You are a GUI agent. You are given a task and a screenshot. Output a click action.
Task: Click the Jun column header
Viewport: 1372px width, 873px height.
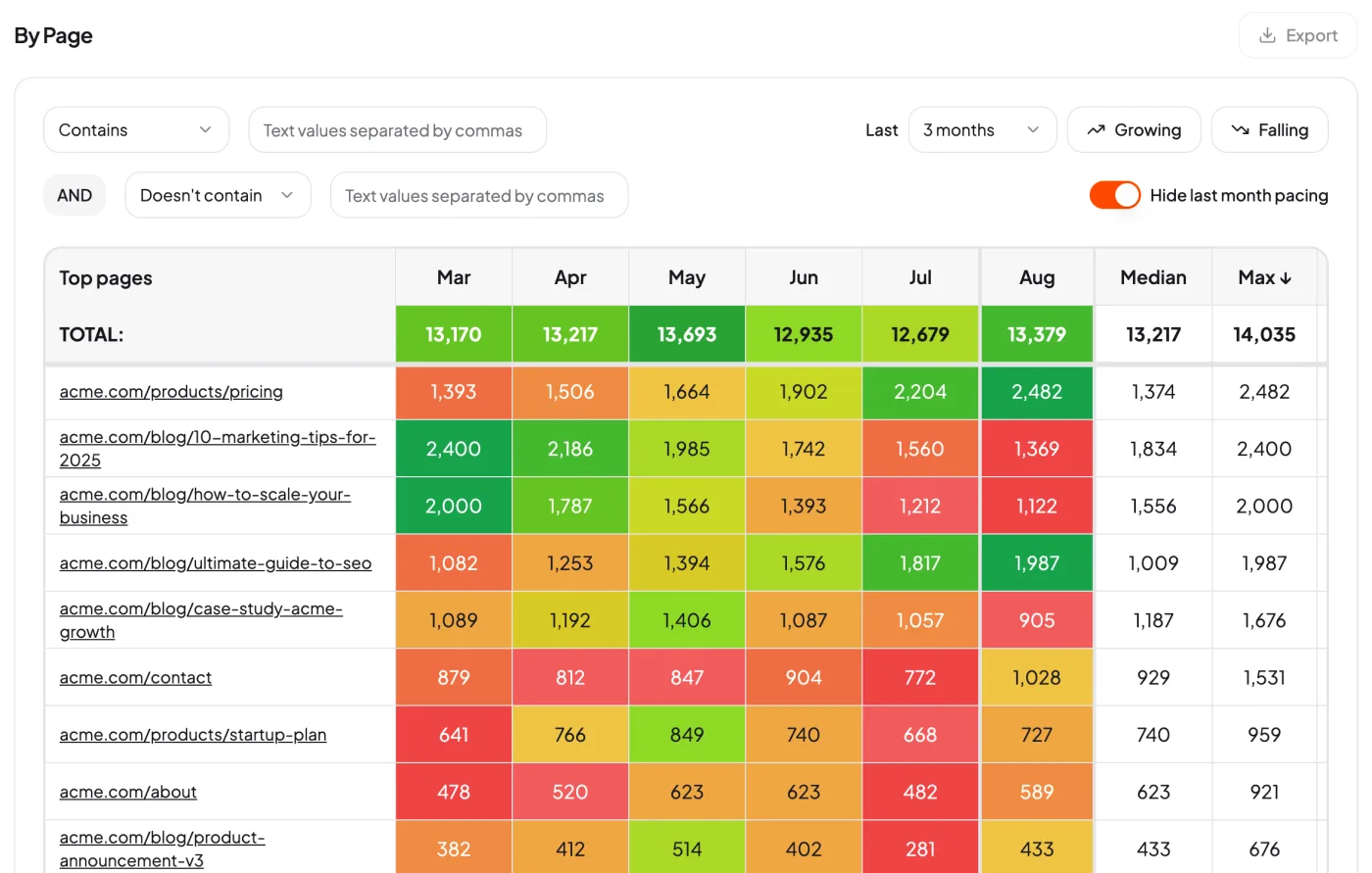point(804,277)
